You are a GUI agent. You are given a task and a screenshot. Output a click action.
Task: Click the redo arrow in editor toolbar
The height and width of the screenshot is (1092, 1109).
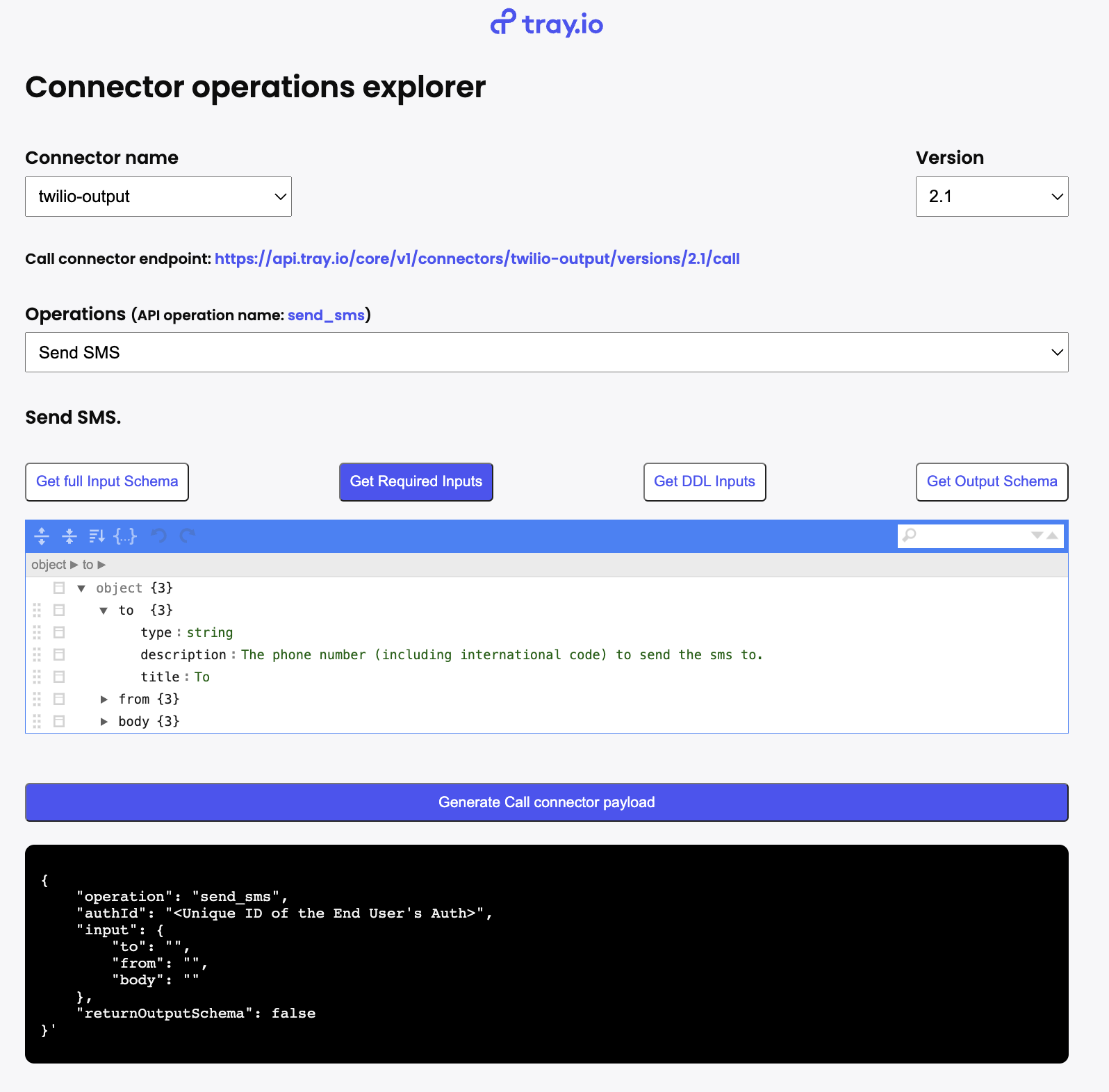pyautogui.click(x=188, y=536)
